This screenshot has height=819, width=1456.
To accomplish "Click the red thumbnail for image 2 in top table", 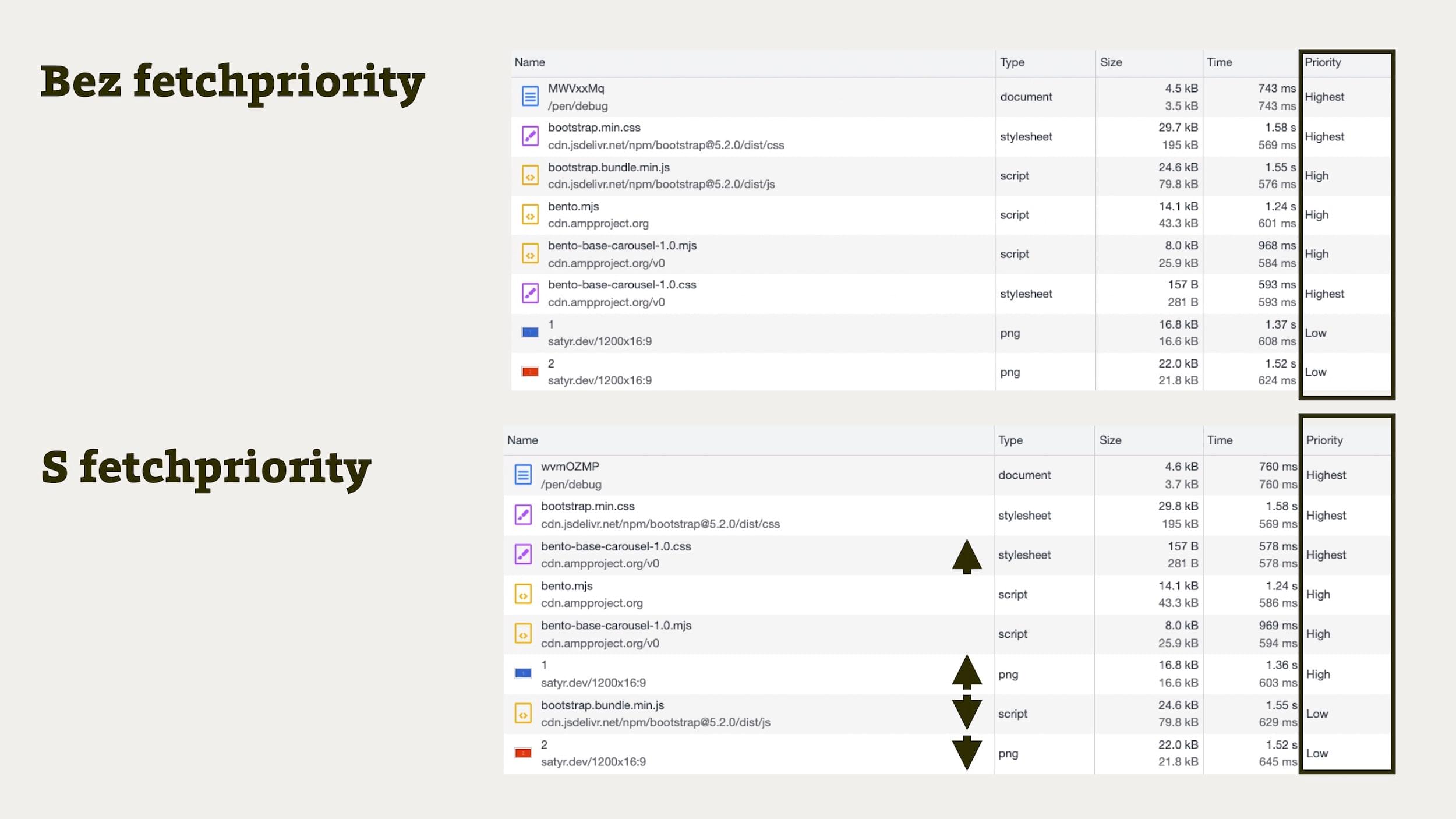I will click(529, 372).
